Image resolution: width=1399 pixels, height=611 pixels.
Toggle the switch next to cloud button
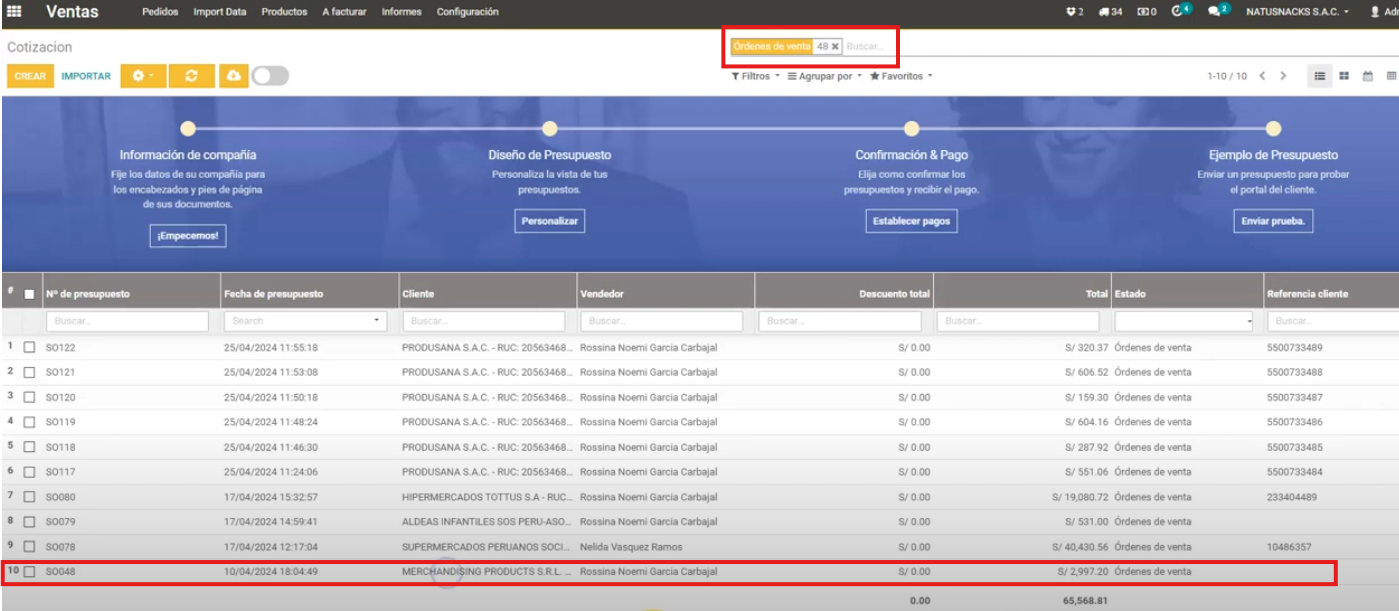point(270,76)
